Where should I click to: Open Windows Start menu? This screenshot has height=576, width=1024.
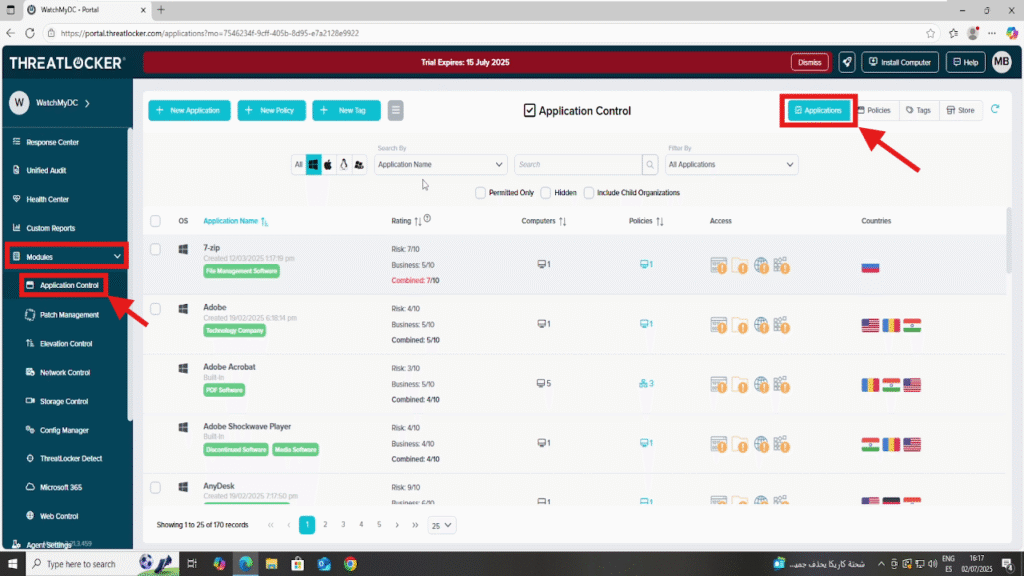coord(12,564)
